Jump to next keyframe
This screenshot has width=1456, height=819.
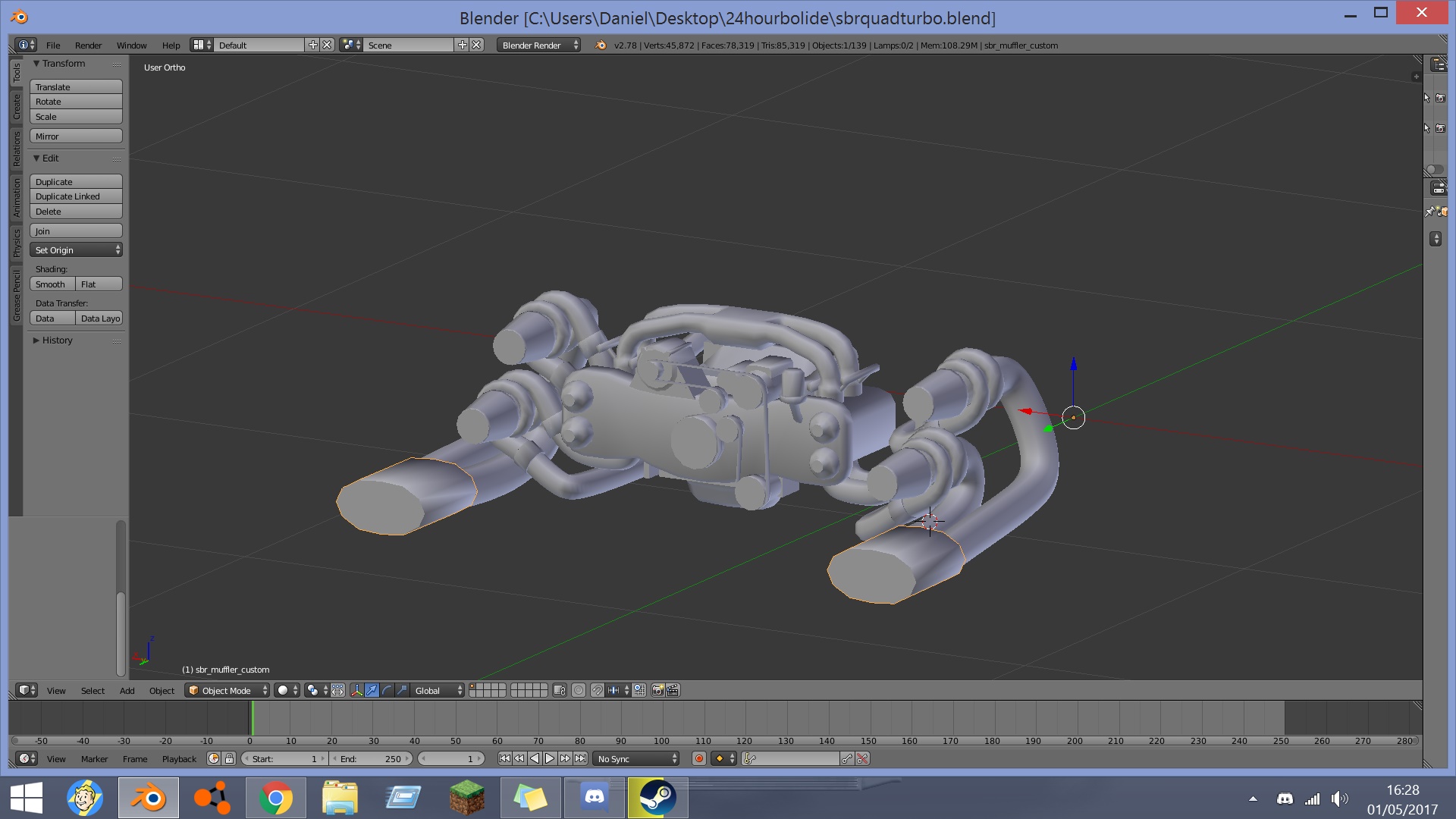[x=565, y=758]
